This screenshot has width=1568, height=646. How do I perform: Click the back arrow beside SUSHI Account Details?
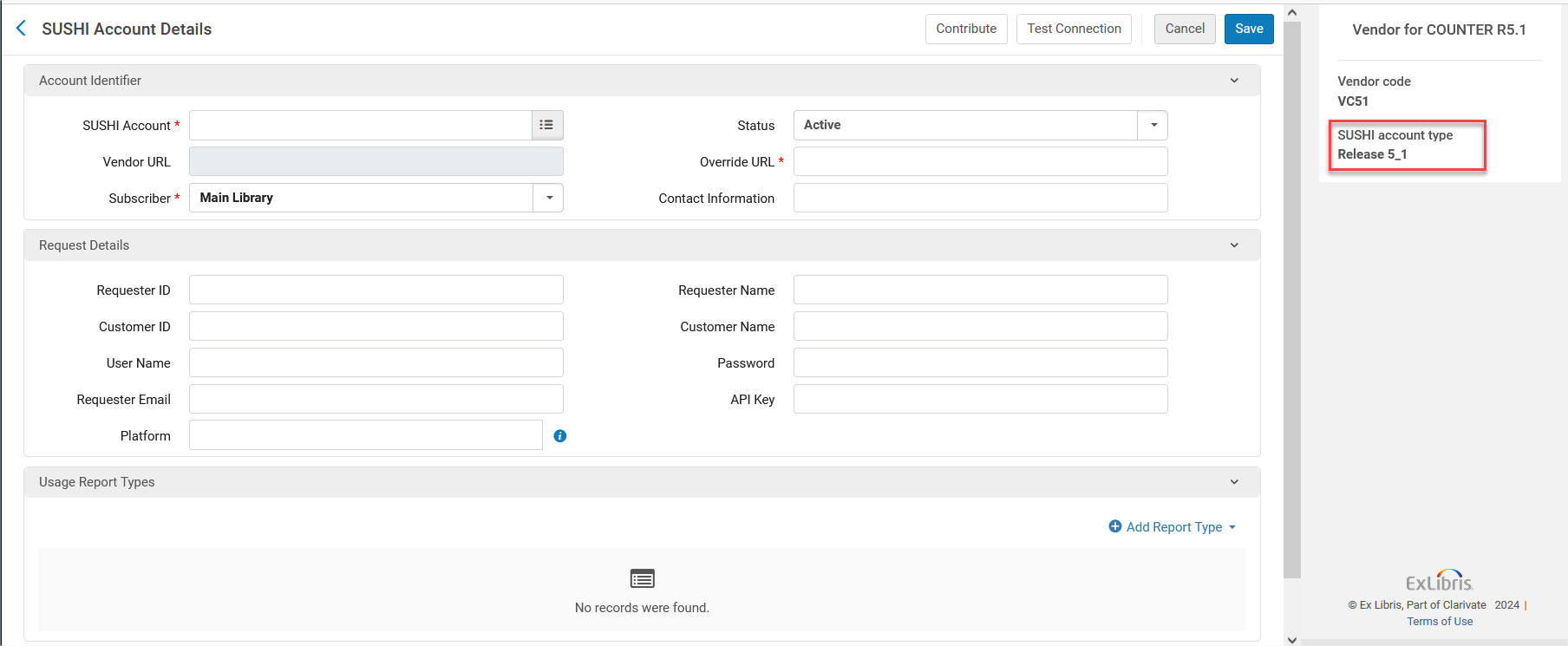22,29
